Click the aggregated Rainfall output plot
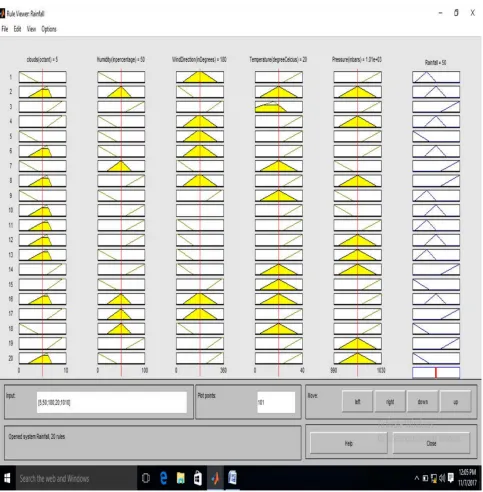 click(436, 373)
